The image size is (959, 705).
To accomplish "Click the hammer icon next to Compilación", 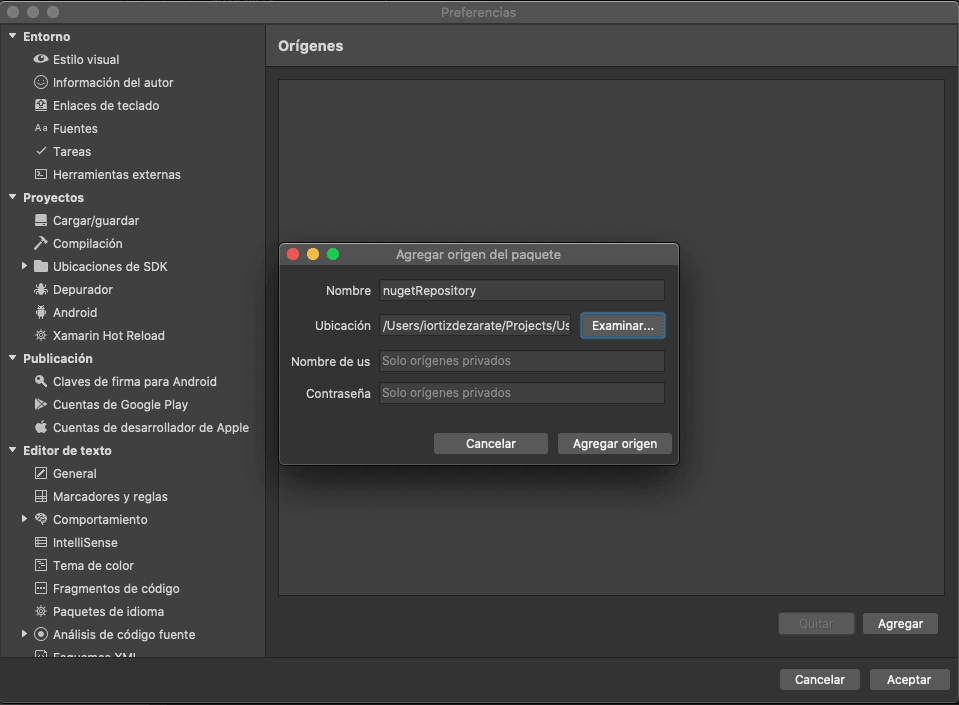I will pyautogui.click(x=41, y=244).
